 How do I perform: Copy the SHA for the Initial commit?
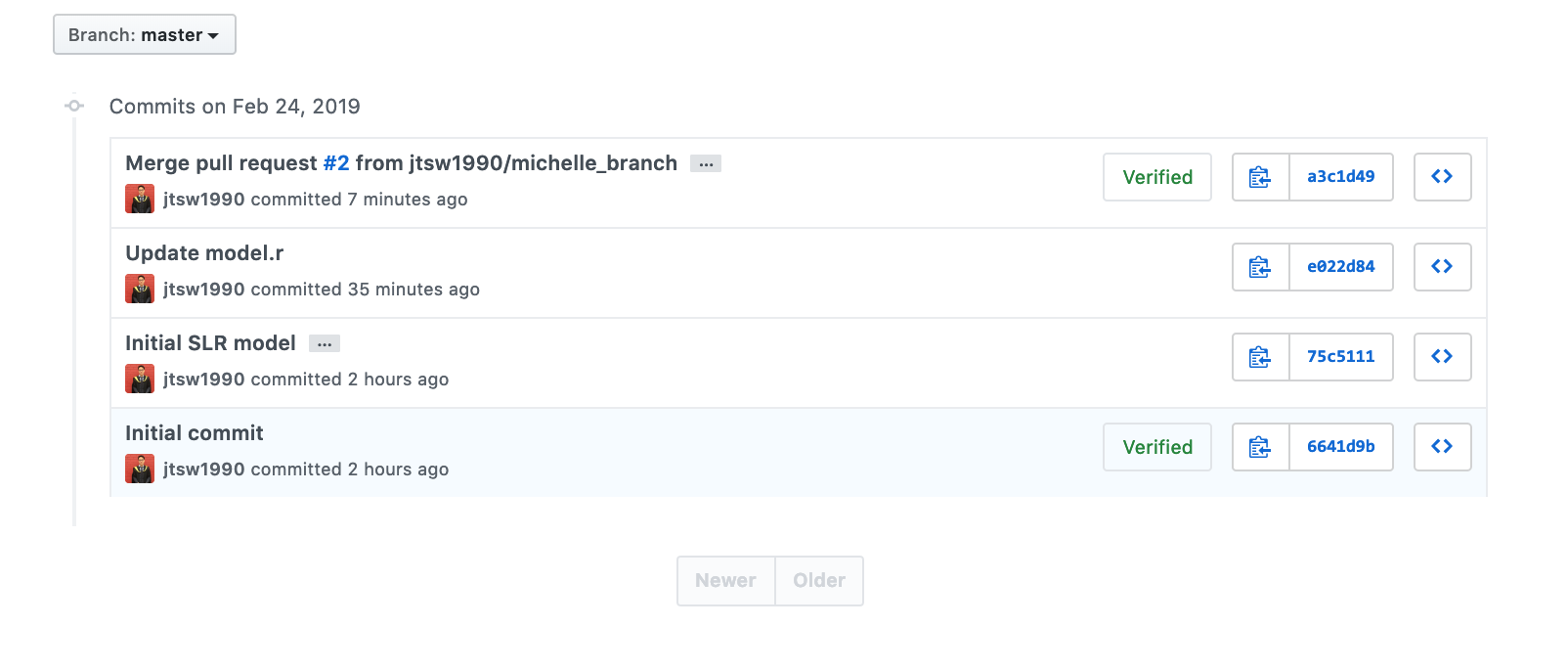pyautogui.click(x=1259, y=446)
